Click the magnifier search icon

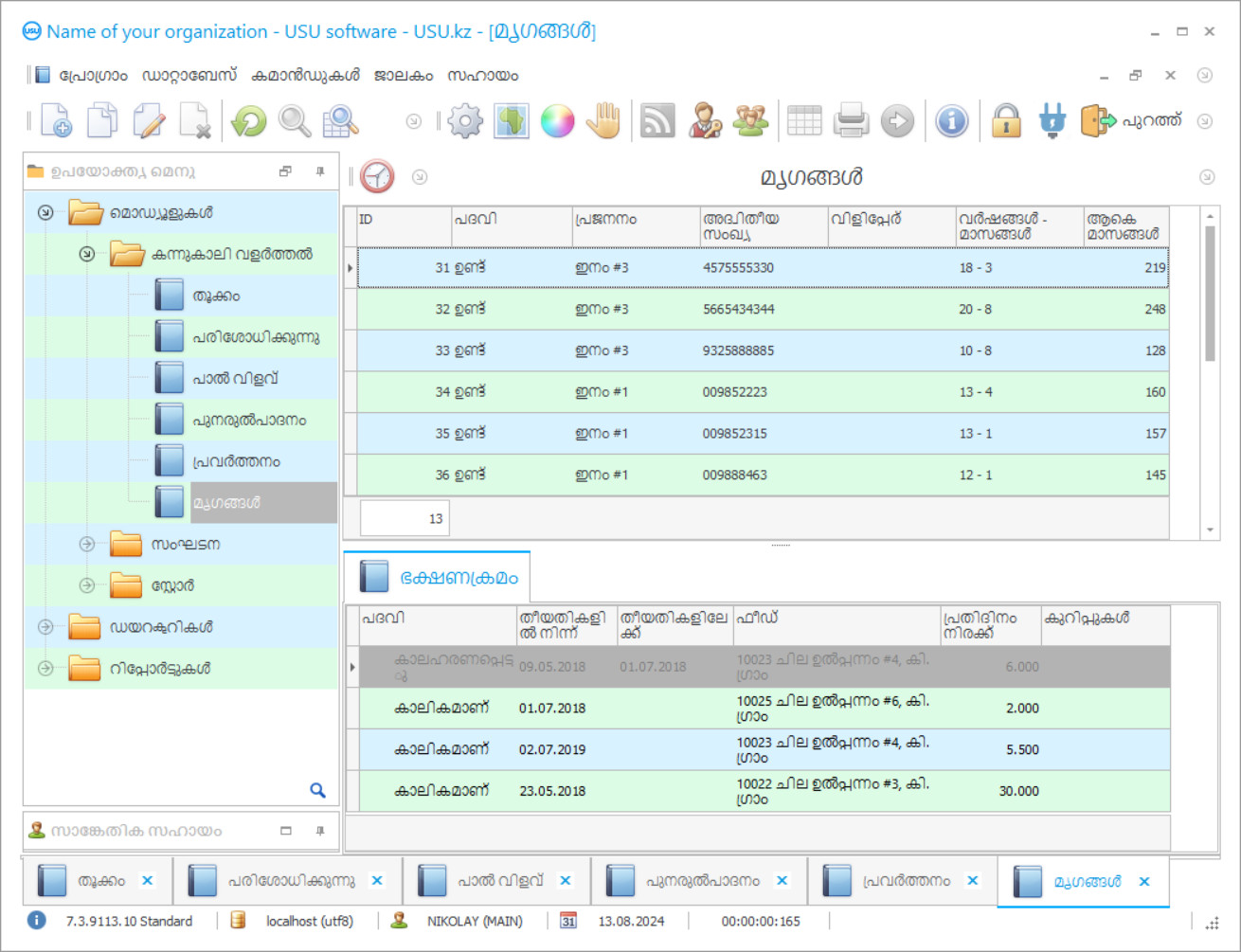pyautogui.click(x=295, y=121)
